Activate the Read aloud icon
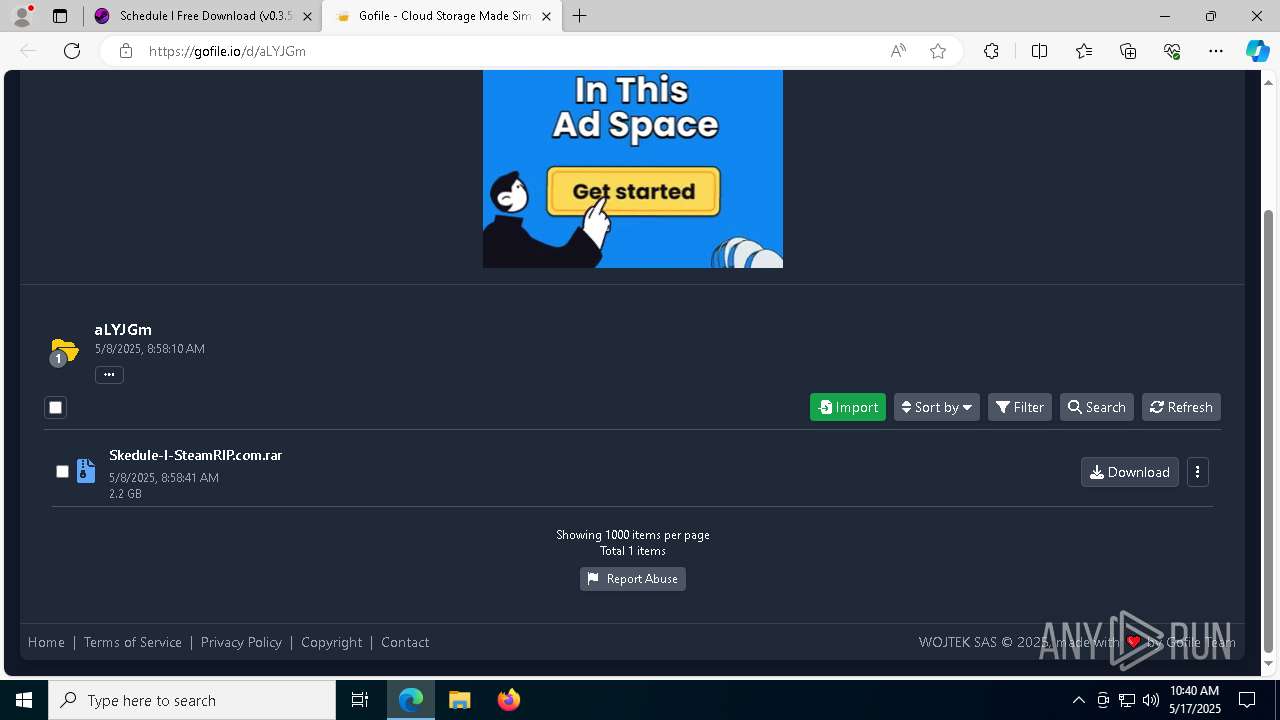Screen dimensions: 1280x720 (x=898, y=51)
